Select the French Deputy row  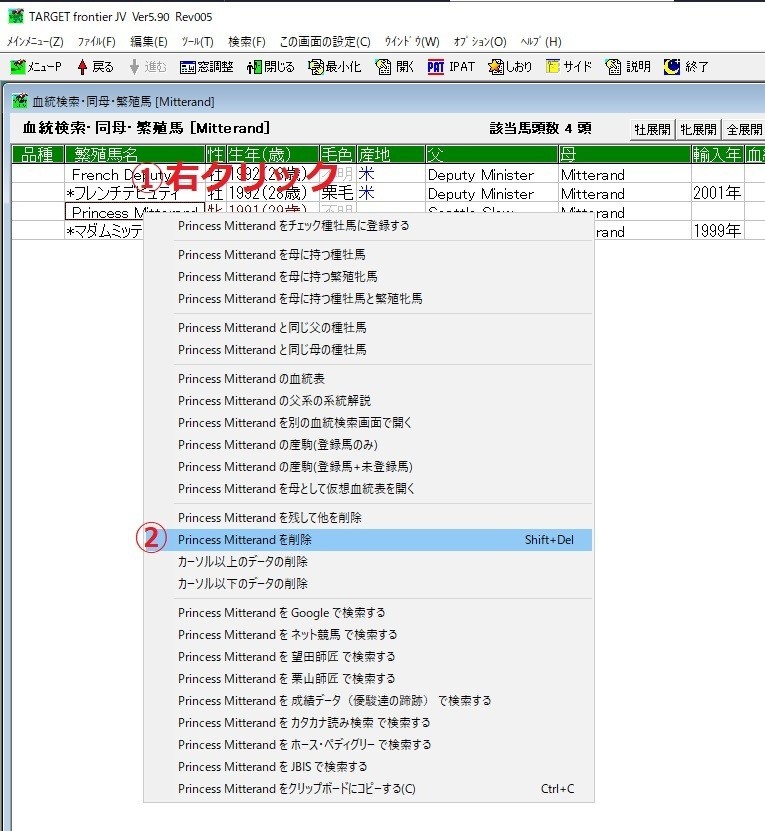tap(110, 175)
